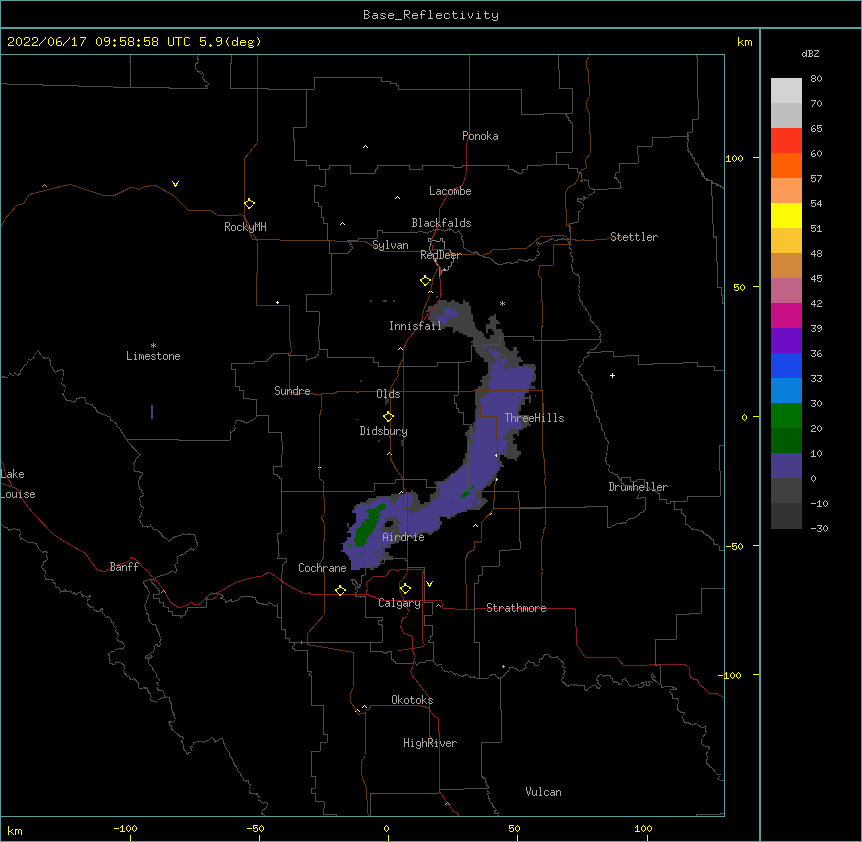Click the Drumheller label

(x=638, y=487)
